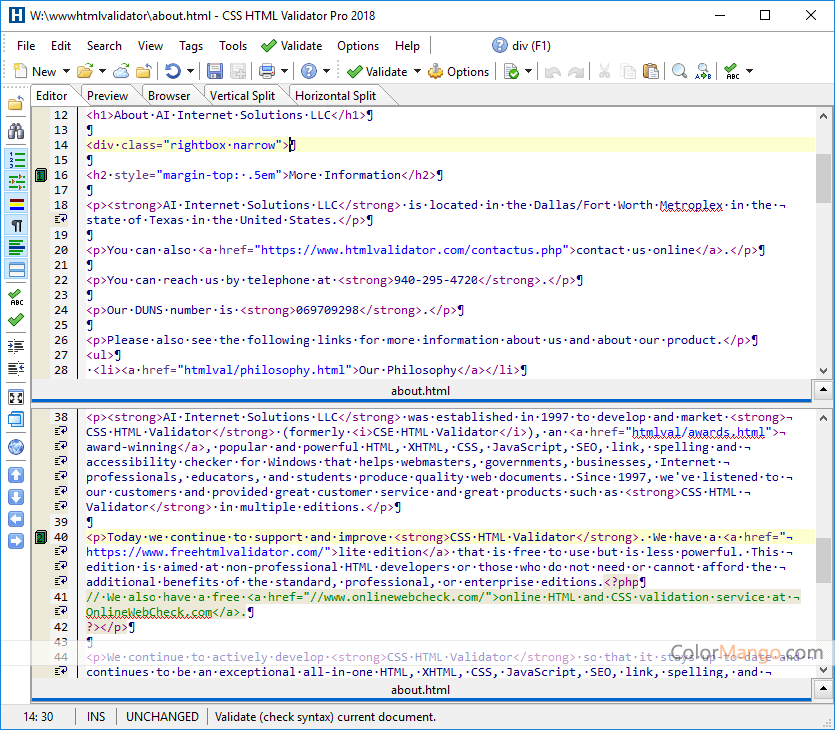
Task: Switch to the Preview tab
Action: click(x=106, y=94)
